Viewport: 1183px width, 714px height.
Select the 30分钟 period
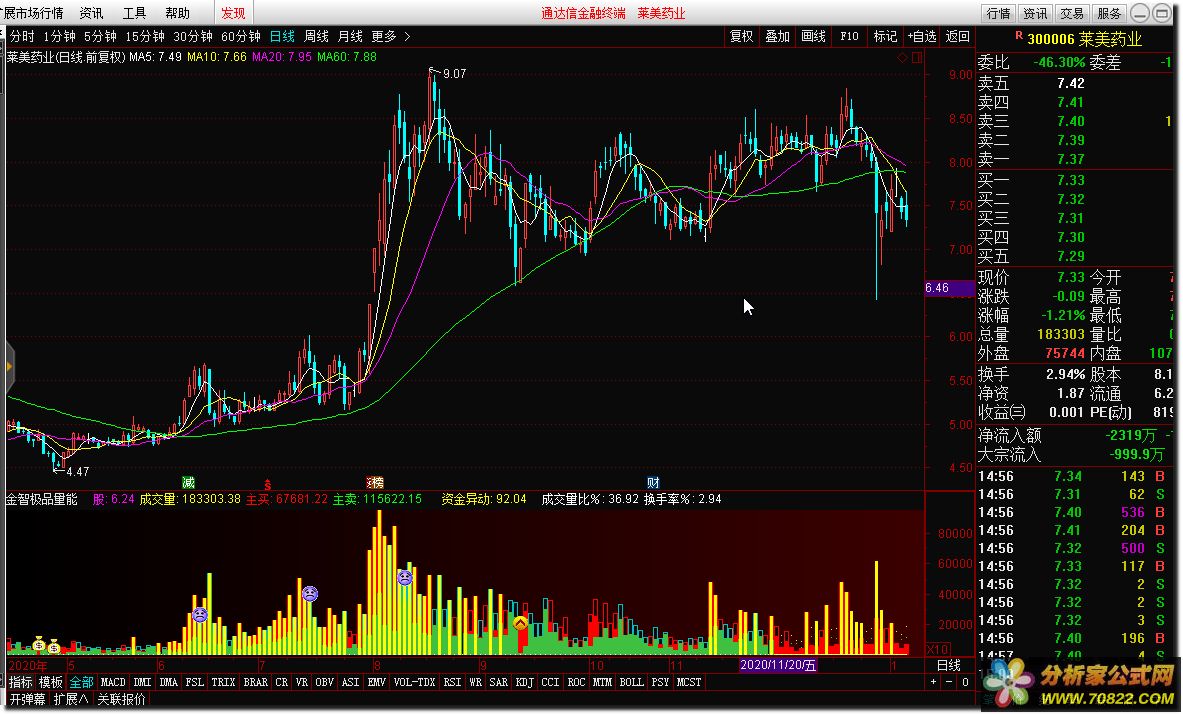click(x=193, y=36)
